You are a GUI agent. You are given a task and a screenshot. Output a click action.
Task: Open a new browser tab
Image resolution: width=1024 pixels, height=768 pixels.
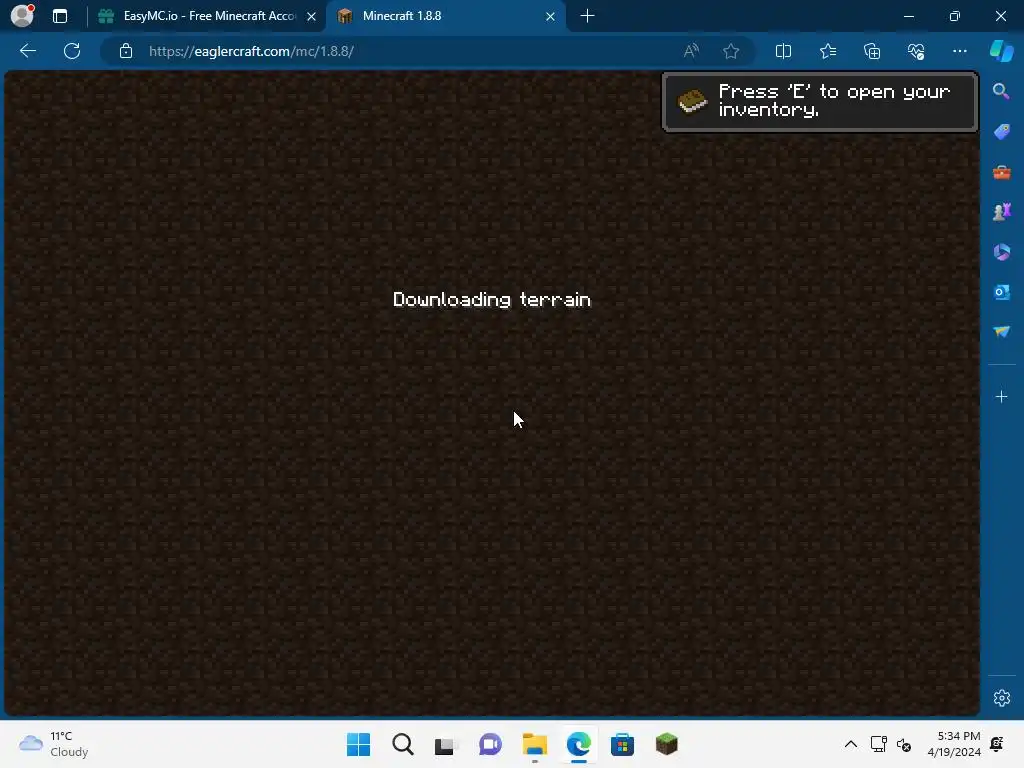click(x=587, y=16)
